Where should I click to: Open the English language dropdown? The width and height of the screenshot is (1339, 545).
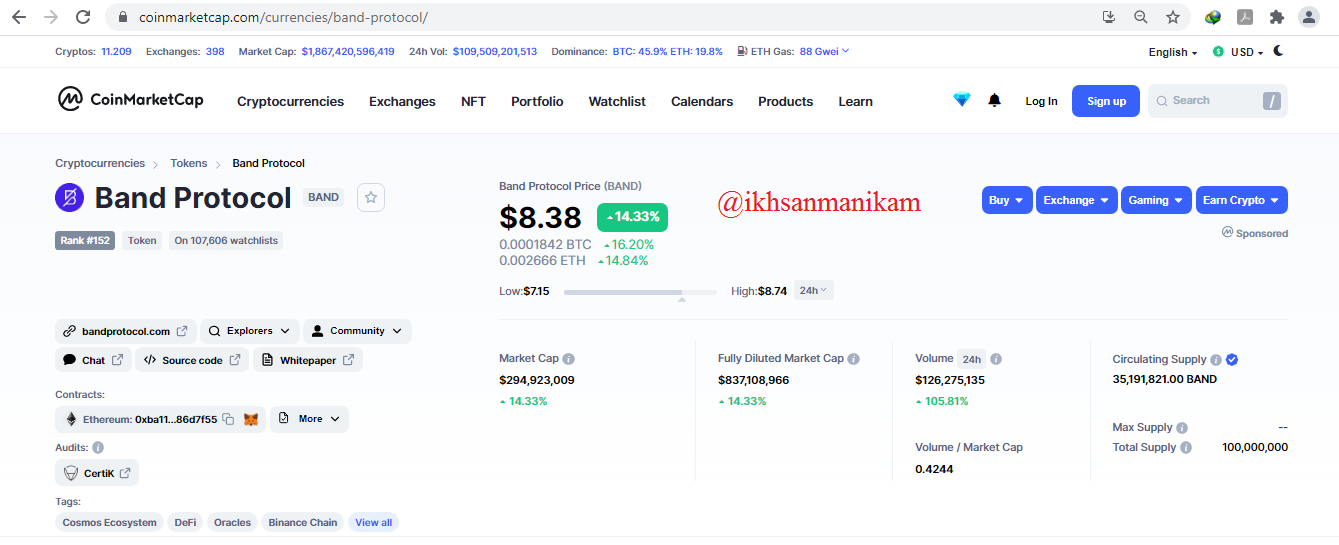tap(1173, 52)
